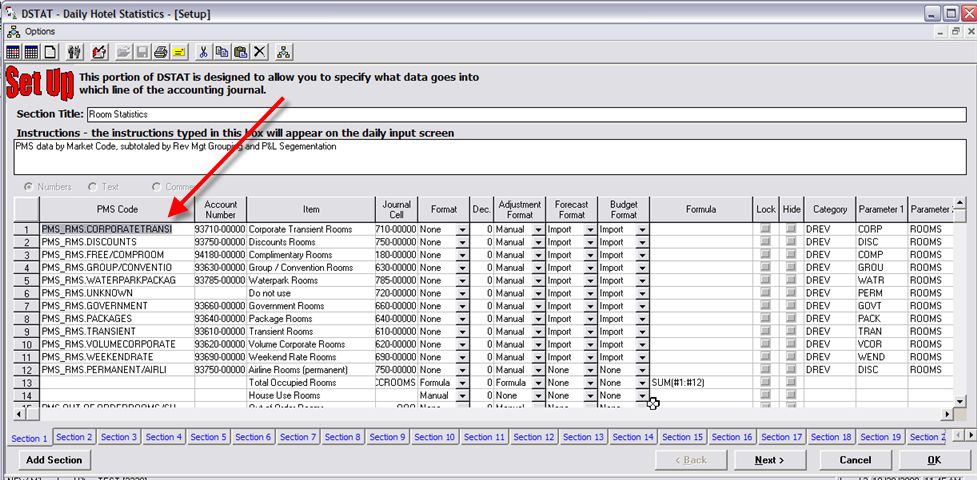Click the Cancel button
The width and height of the screenshot is (977, 480).
pyautogui.click(x=855, y=460)
